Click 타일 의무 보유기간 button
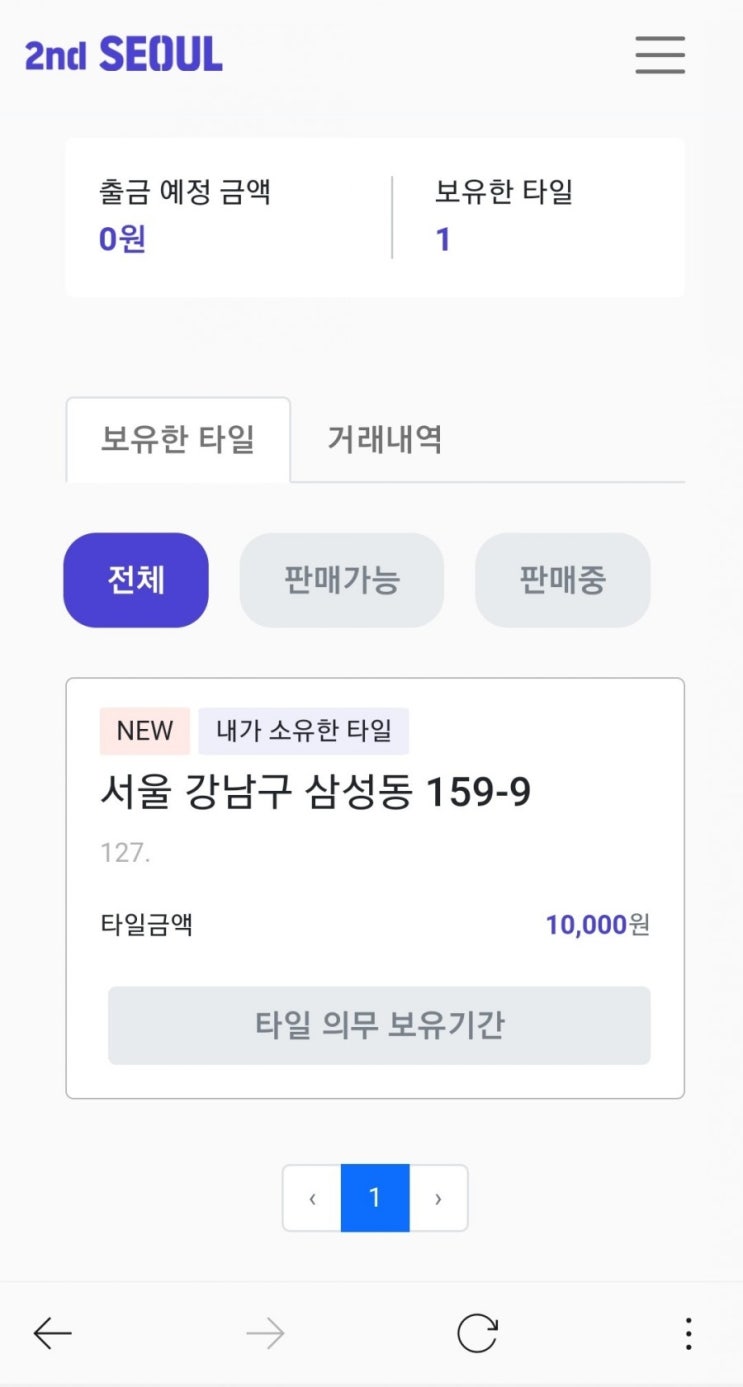This screenshot has width=743, height=1387. pyautogui.click(x=379, y=1025)
